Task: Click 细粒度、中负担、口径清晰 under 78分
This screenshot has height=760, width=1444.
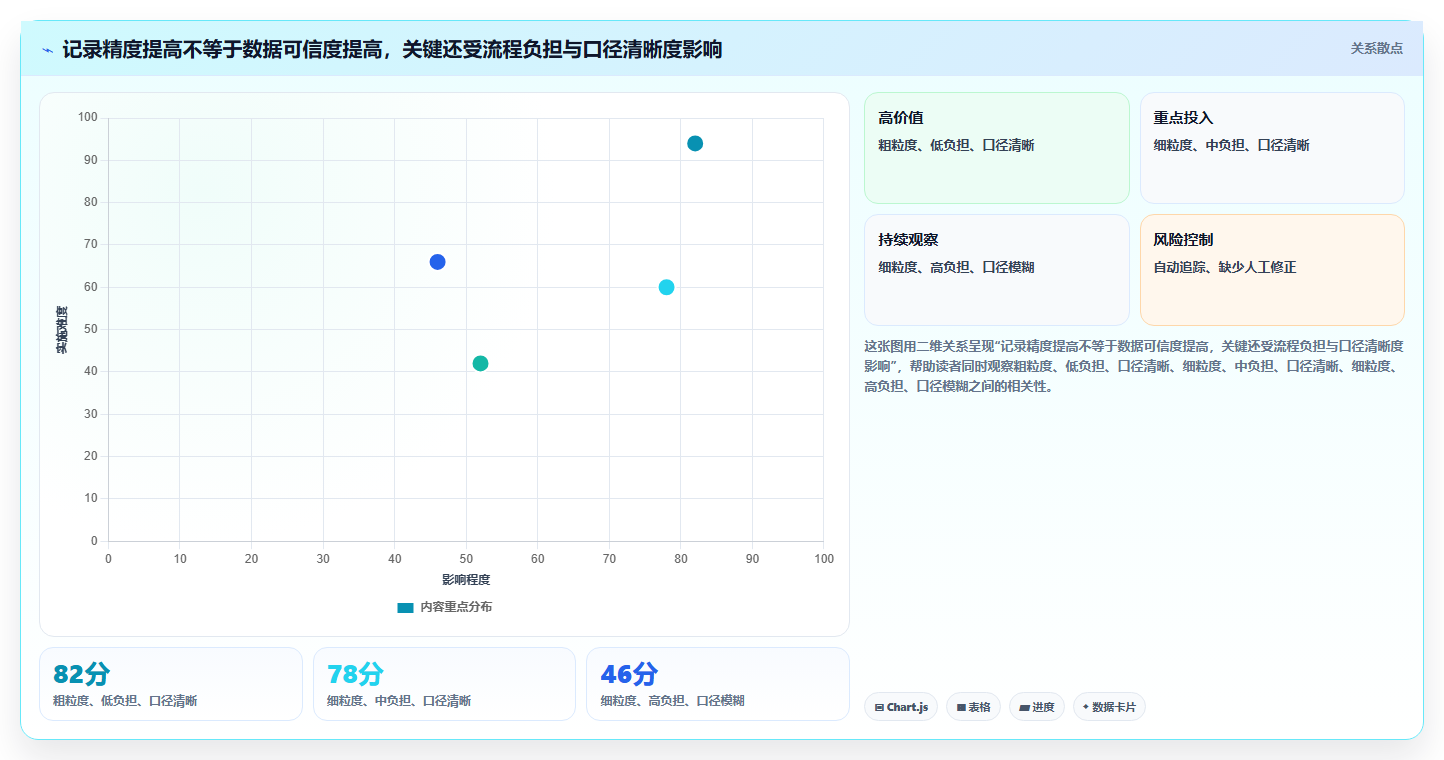Action: click(x=399, y=701)
